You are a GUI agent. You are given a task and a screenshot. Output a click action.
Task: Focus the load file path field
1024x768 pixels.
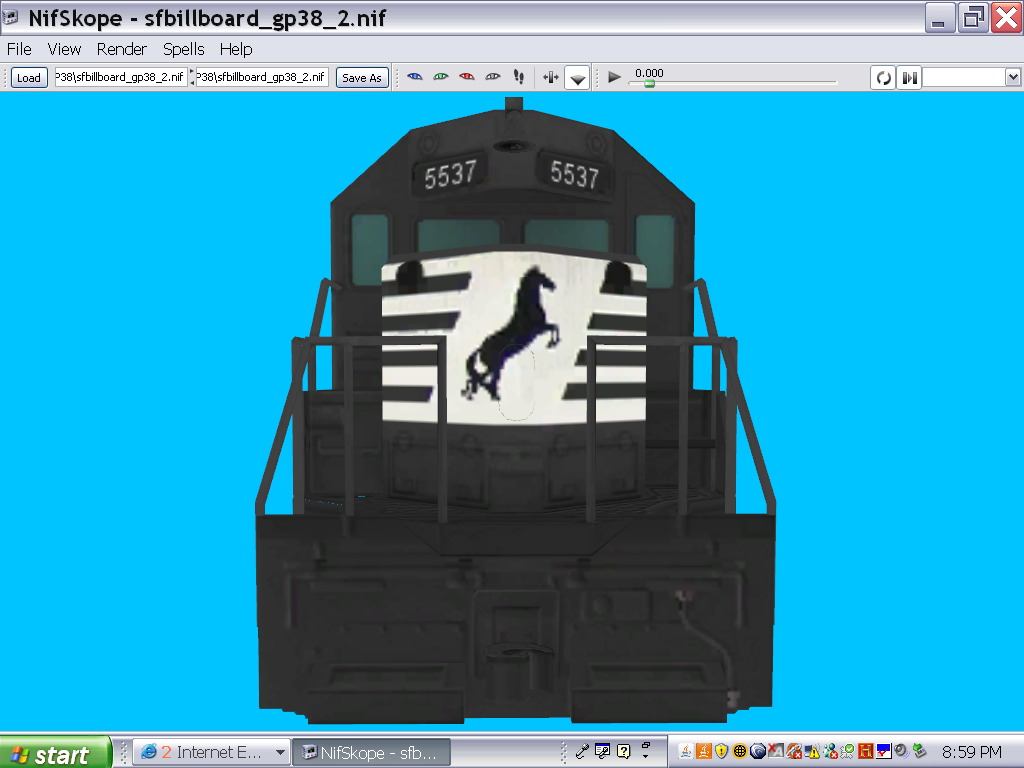pyautogui.click(x=121, y=77)
